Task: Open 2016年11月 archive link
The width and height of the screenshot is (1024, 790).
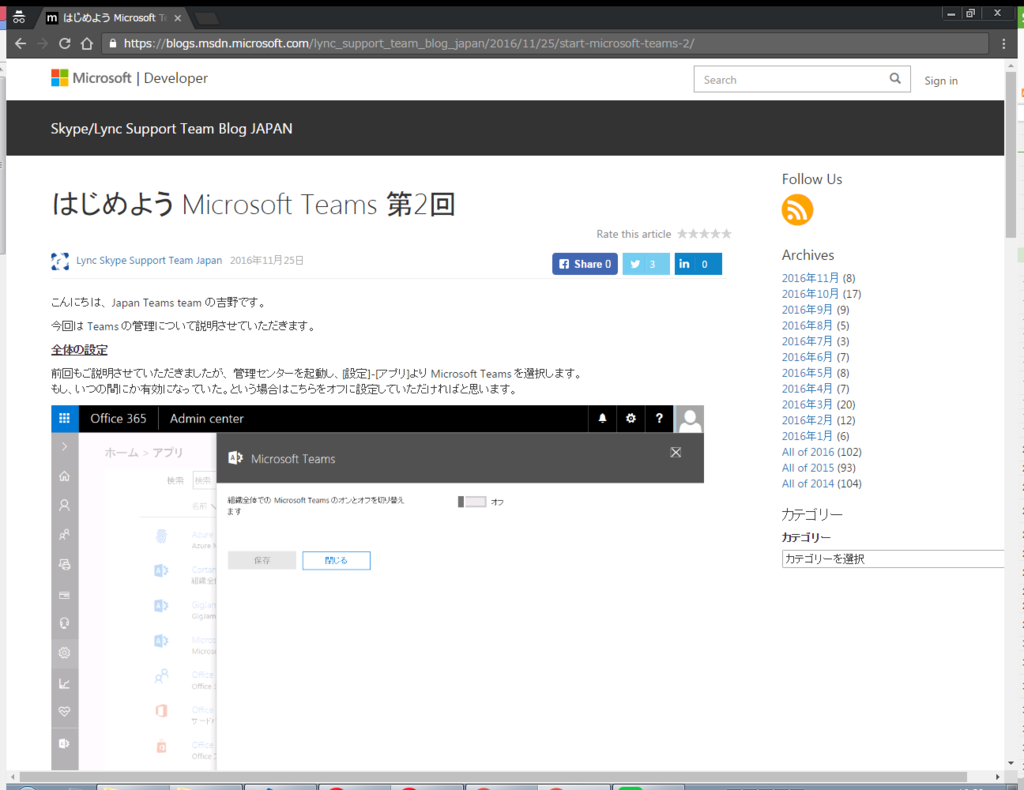Action: [810, 278]
